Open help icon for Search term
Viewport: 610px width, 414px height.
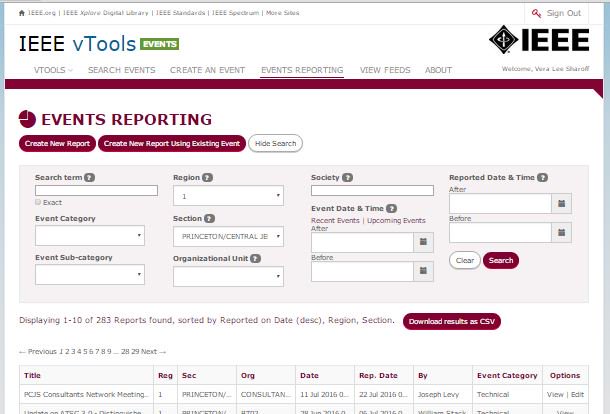89,177
